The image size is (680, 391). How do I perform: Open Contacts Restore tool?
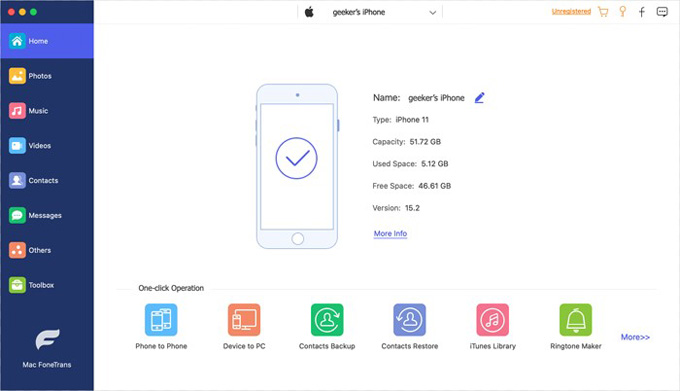click(x=410, y=327)
